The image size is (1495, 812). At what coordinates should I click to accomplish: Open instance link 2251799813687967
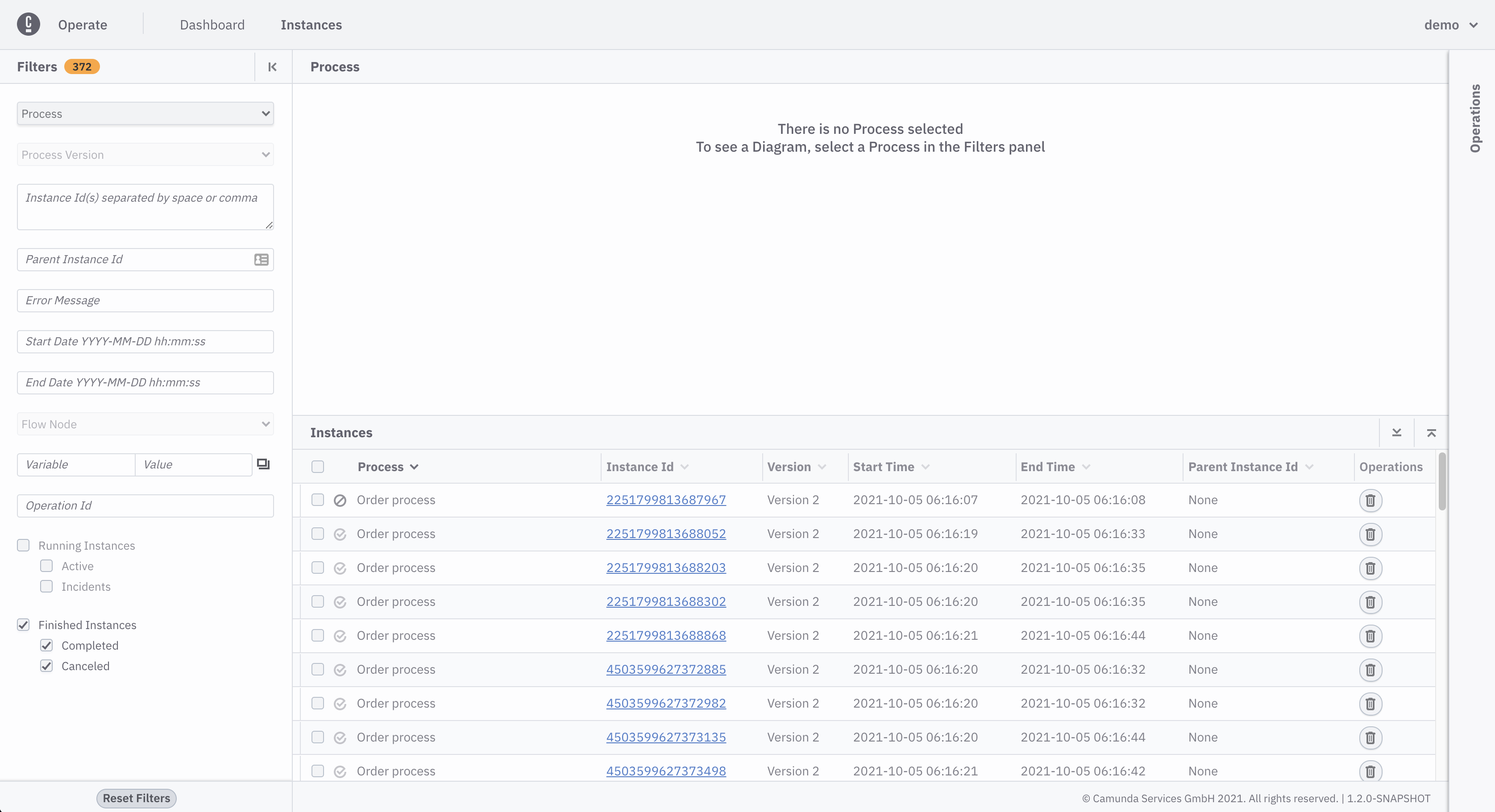665,499
